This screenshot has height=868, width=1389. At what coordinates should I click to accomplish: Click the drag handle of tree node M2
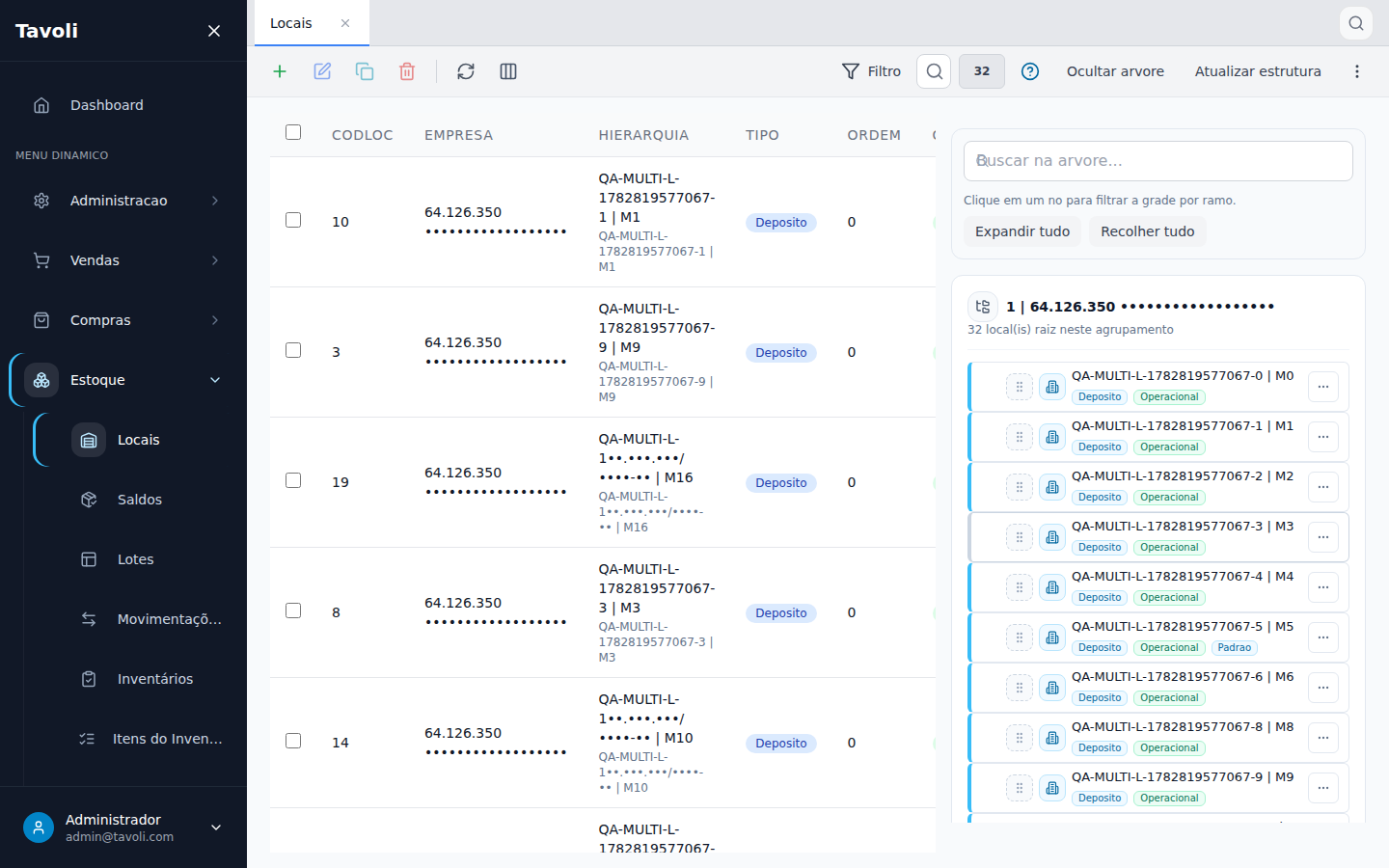(1020, 487)
